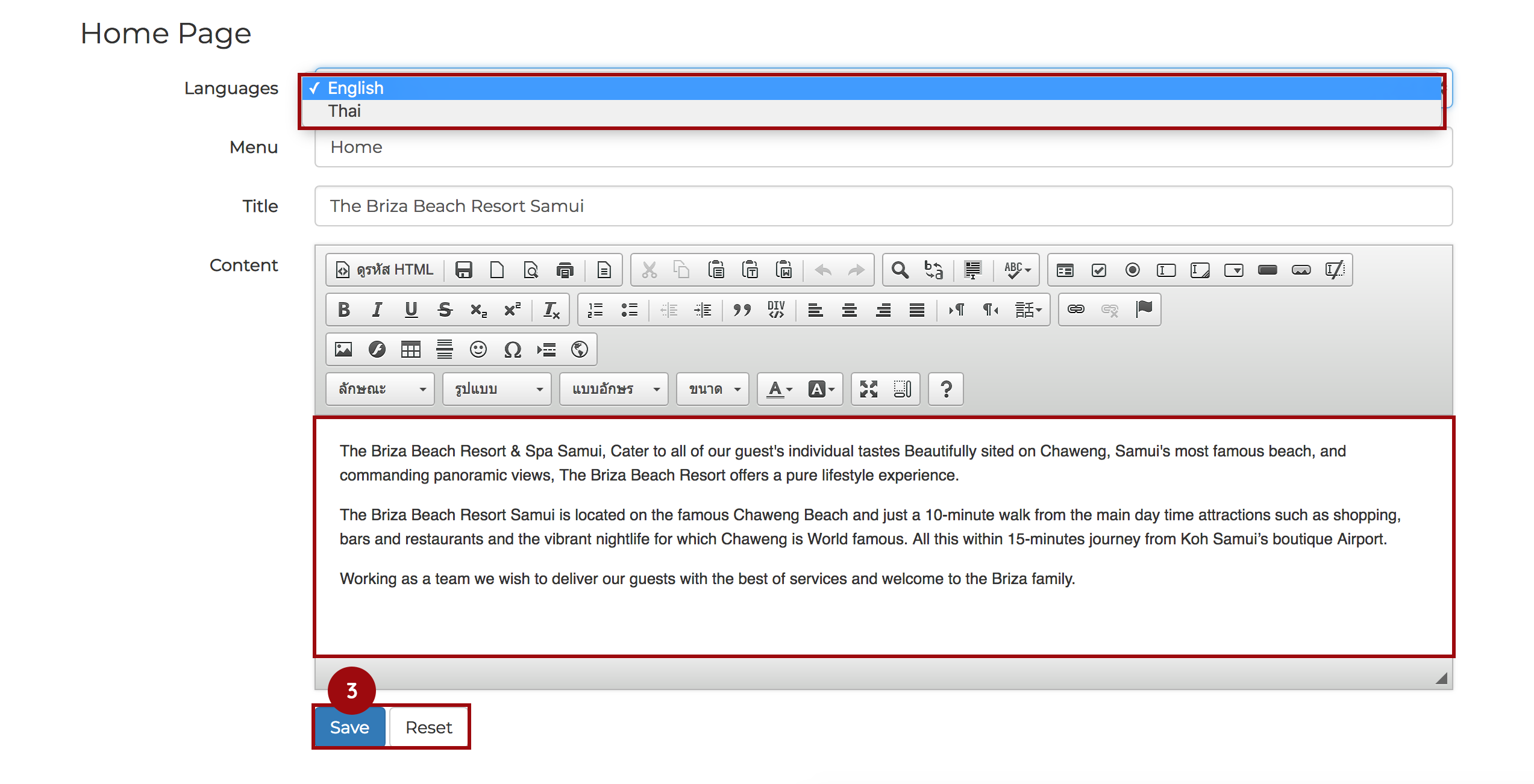Align text left
Viewport: 1534px width, 784px height.
(x=815, y=310)
